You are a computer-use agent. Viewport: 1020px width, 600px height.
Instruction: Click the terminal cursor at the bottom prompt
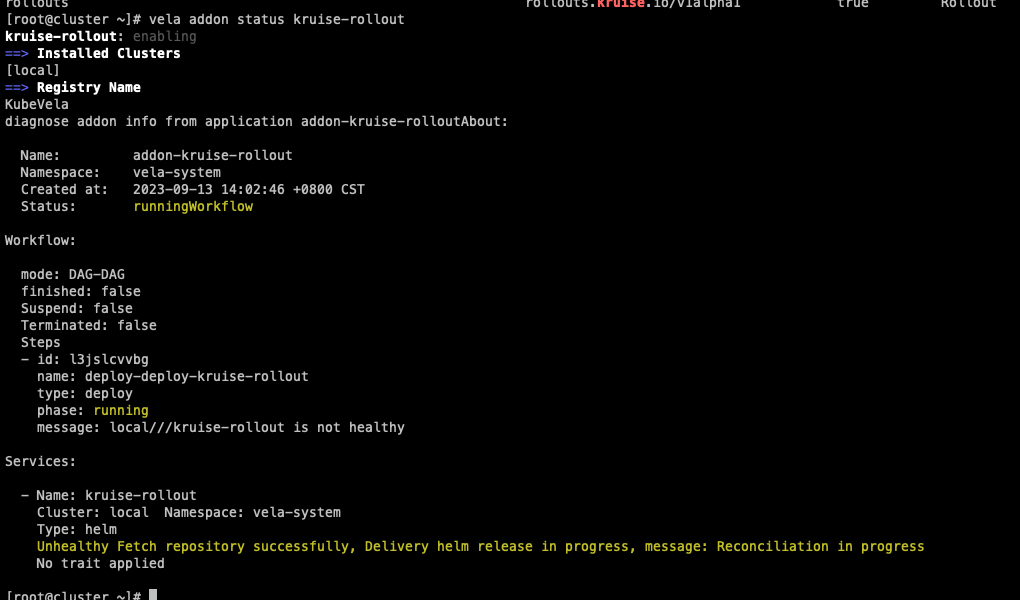(153, 596)
